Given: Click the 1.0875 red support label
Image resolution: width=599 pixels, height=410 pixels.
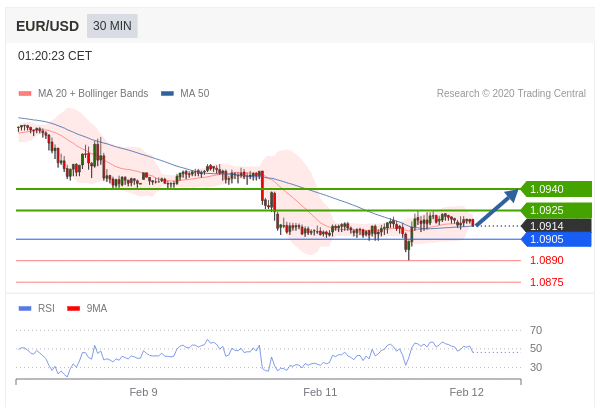Looking at the screenshot, I should [547, 282].
